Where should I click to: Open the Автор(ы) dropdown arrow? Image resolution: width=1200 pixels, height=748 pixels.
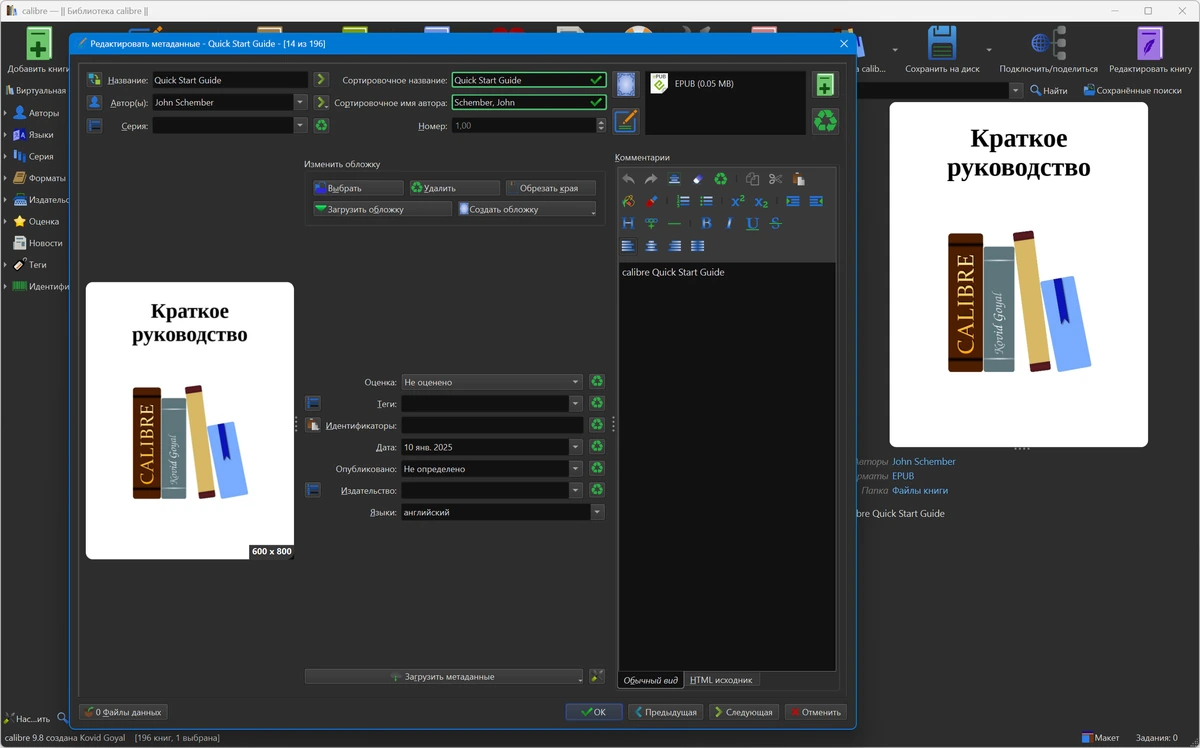tap(300, 102)
